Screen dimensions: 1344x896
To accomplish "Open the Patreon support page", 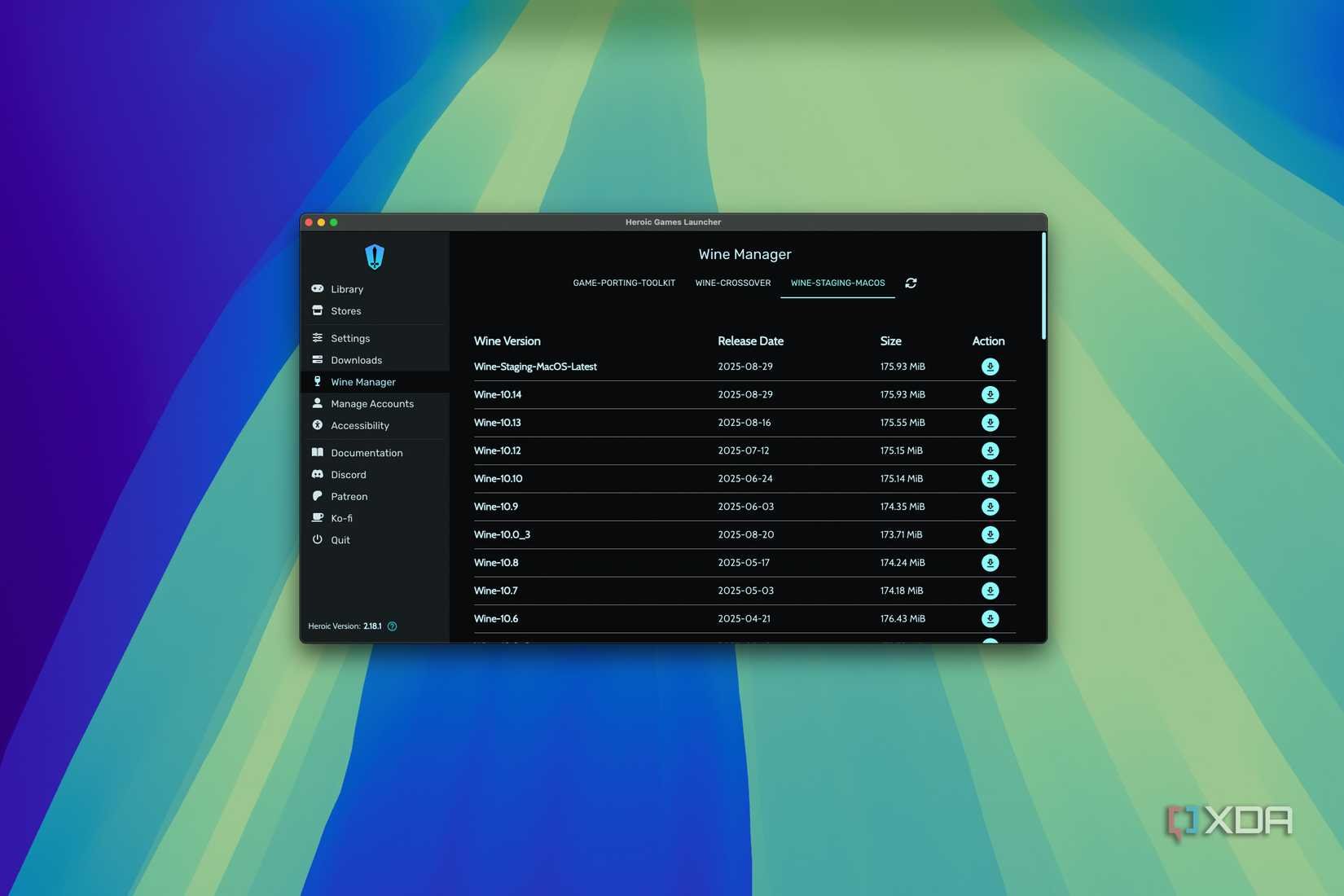I will tap(349, 496).
